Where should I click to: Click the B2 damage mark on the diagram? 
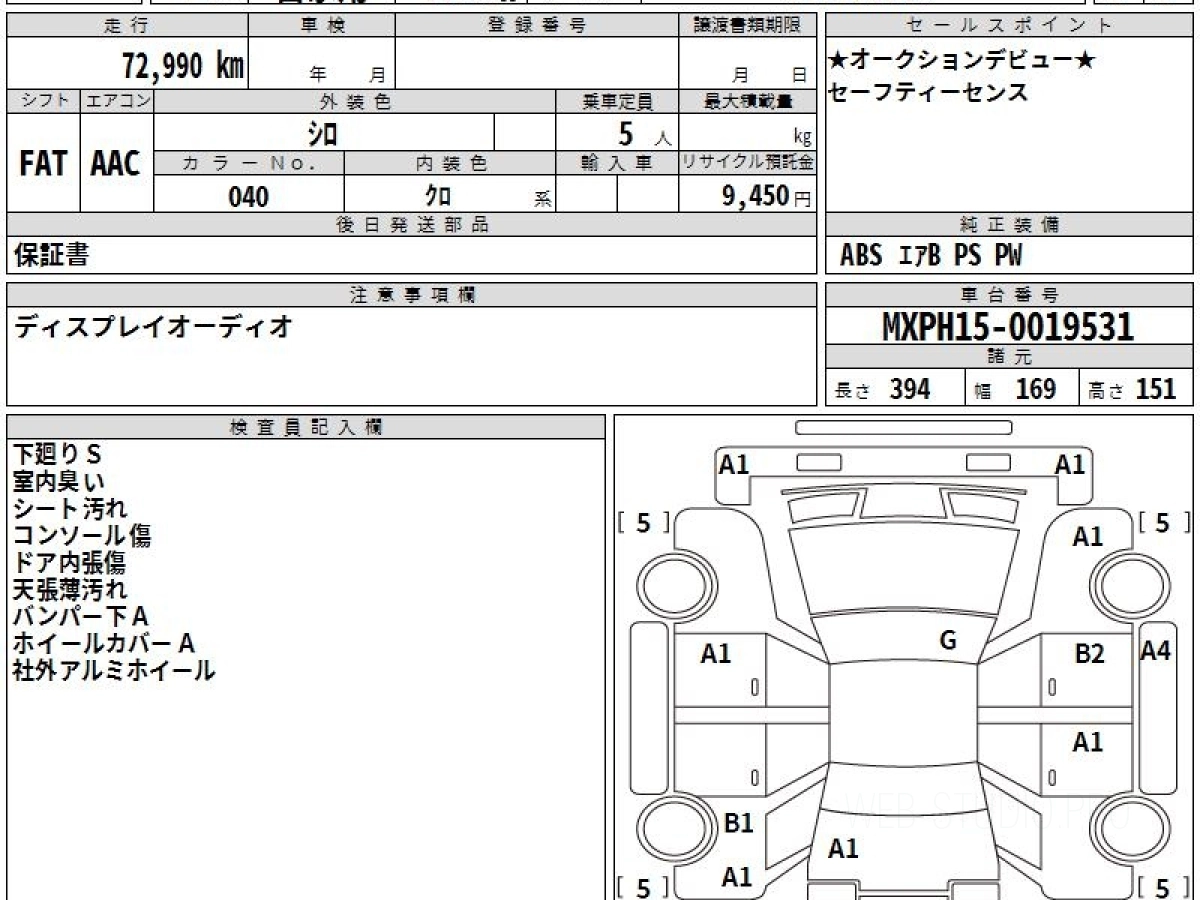click(1089, 654)
